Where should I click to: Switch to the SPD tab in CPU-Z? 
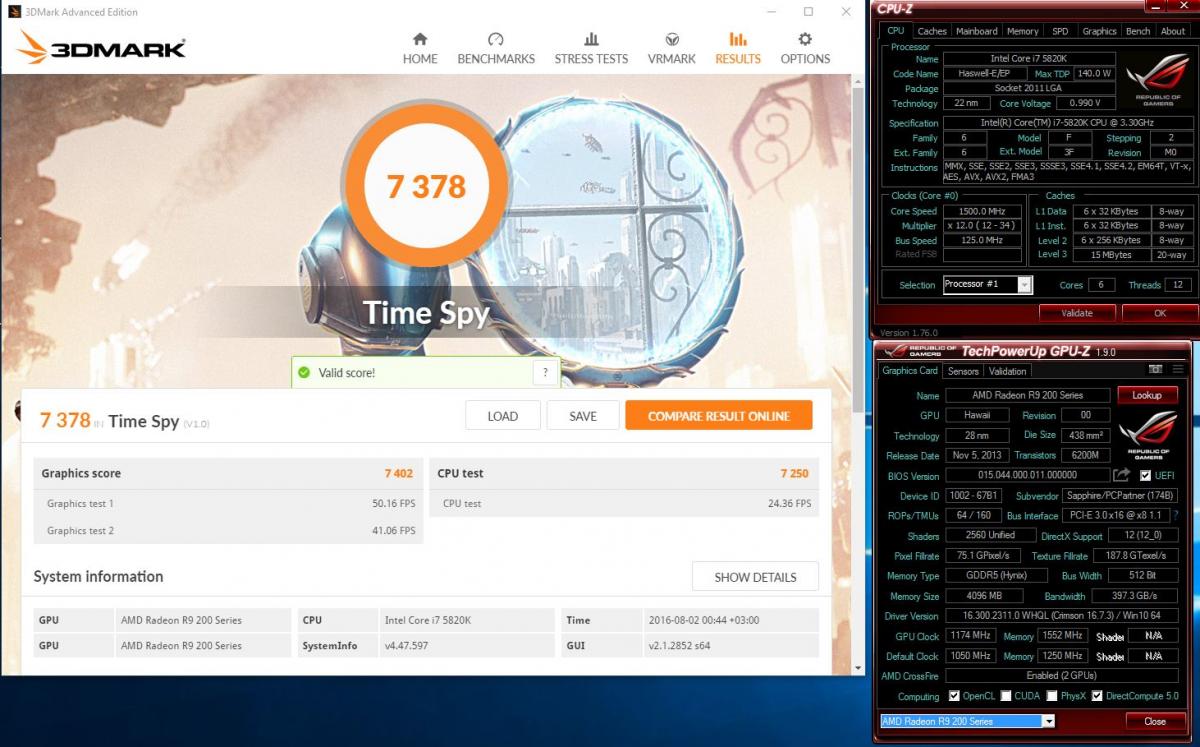pyautogui.click(x=1060, y=31)
